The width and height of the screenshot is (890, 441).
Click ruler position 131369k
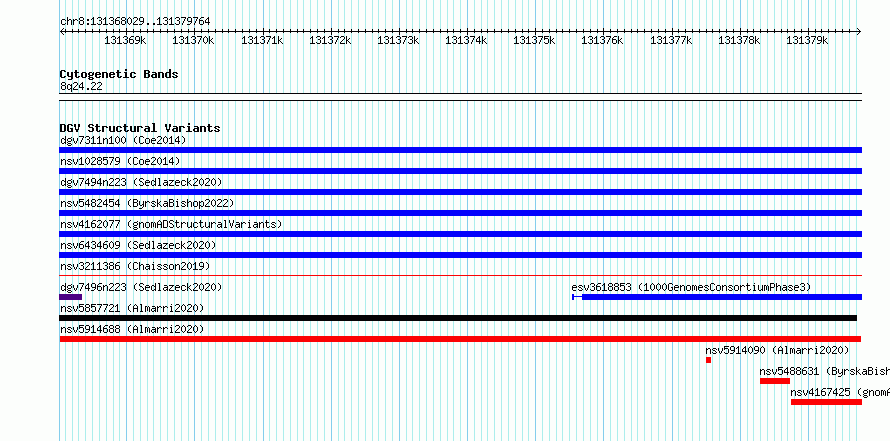pyautogui.click(x=125, y=40)
